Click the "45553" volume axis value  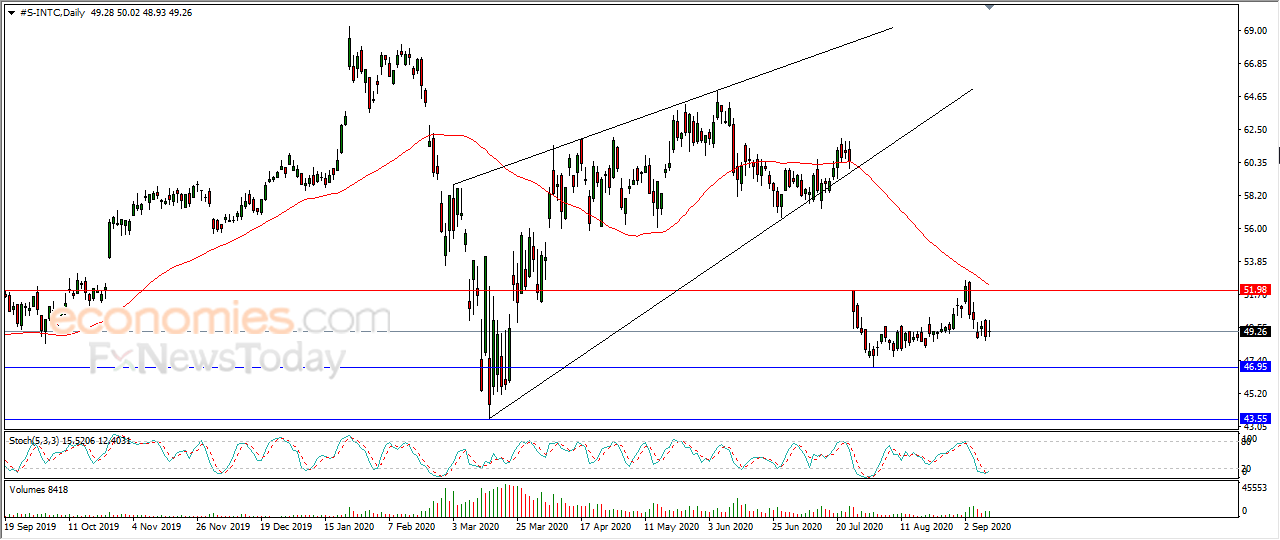click(1257, 488)
